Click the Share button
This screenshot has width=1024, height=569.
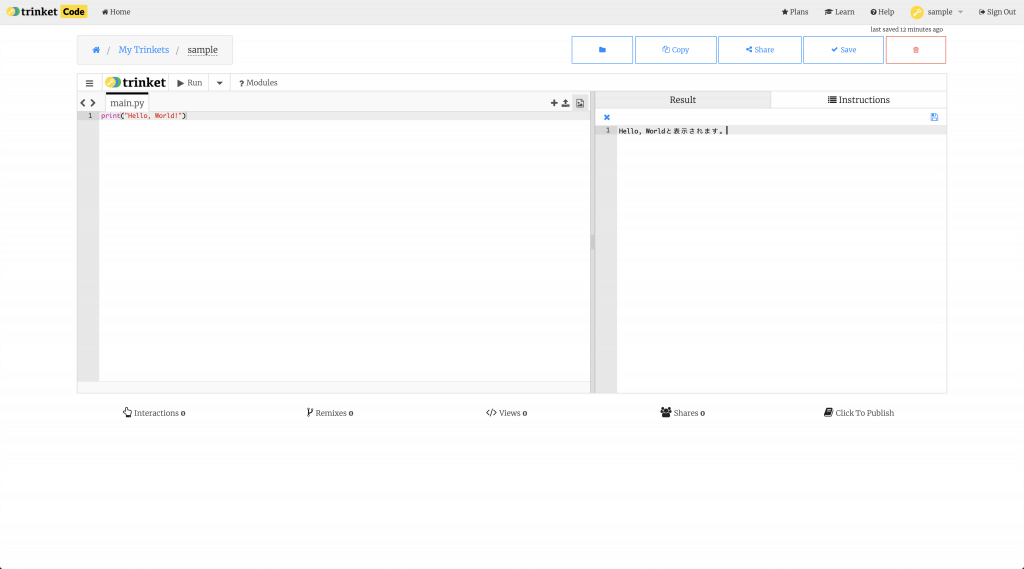click(760, 50)
